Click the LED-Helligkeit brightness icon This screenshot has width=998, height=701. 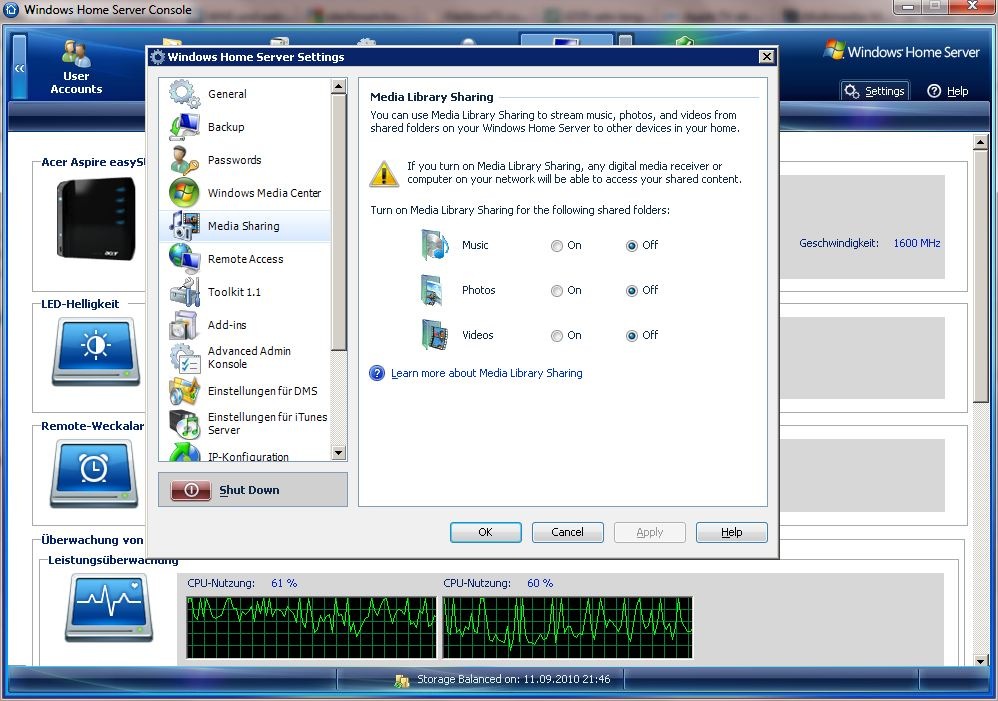(x=95, y=351)
